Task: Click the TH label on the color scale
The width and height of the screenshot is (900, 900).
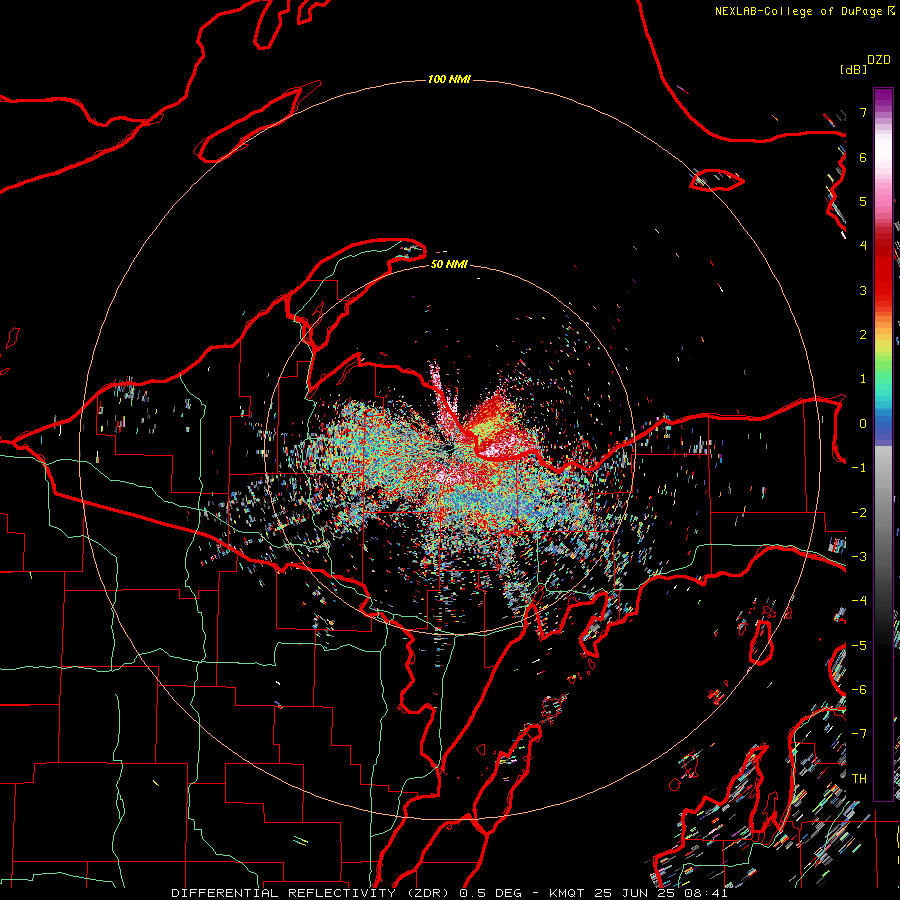Action: pyautogui.click(x=859, y=779)
